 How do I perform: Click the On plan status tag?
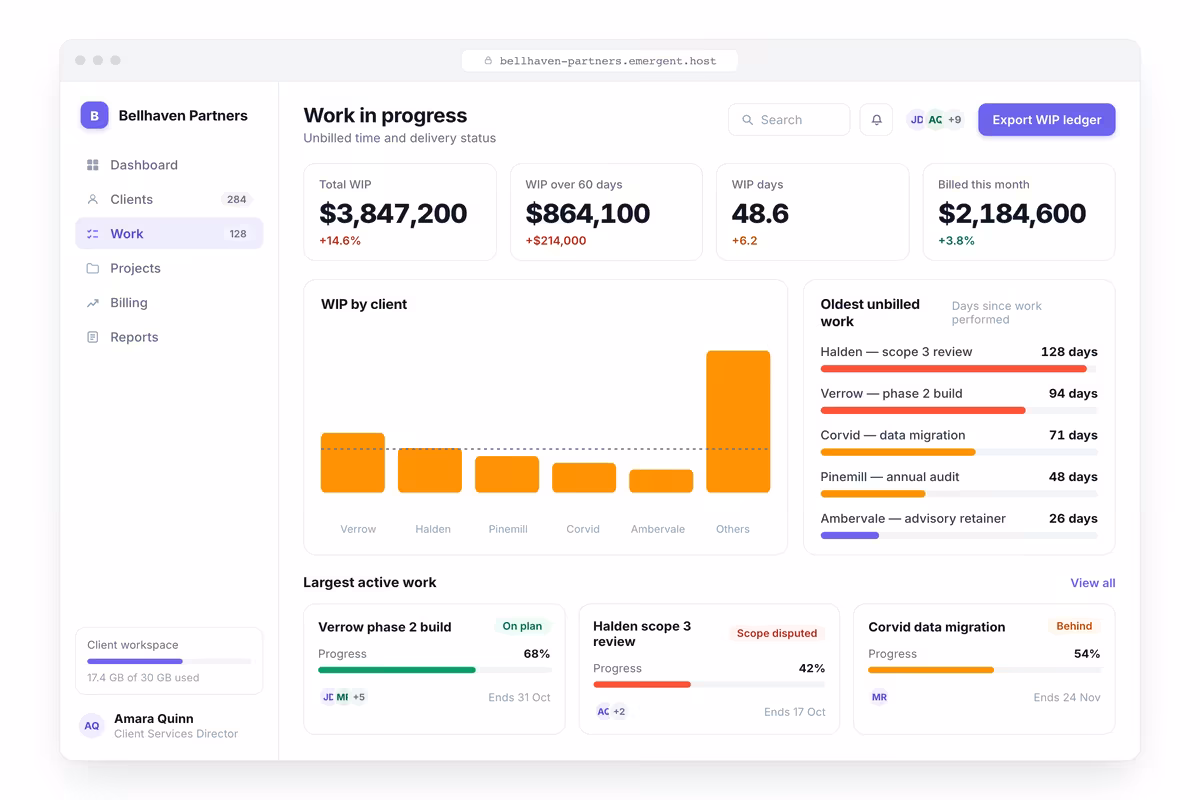(522, 626)
